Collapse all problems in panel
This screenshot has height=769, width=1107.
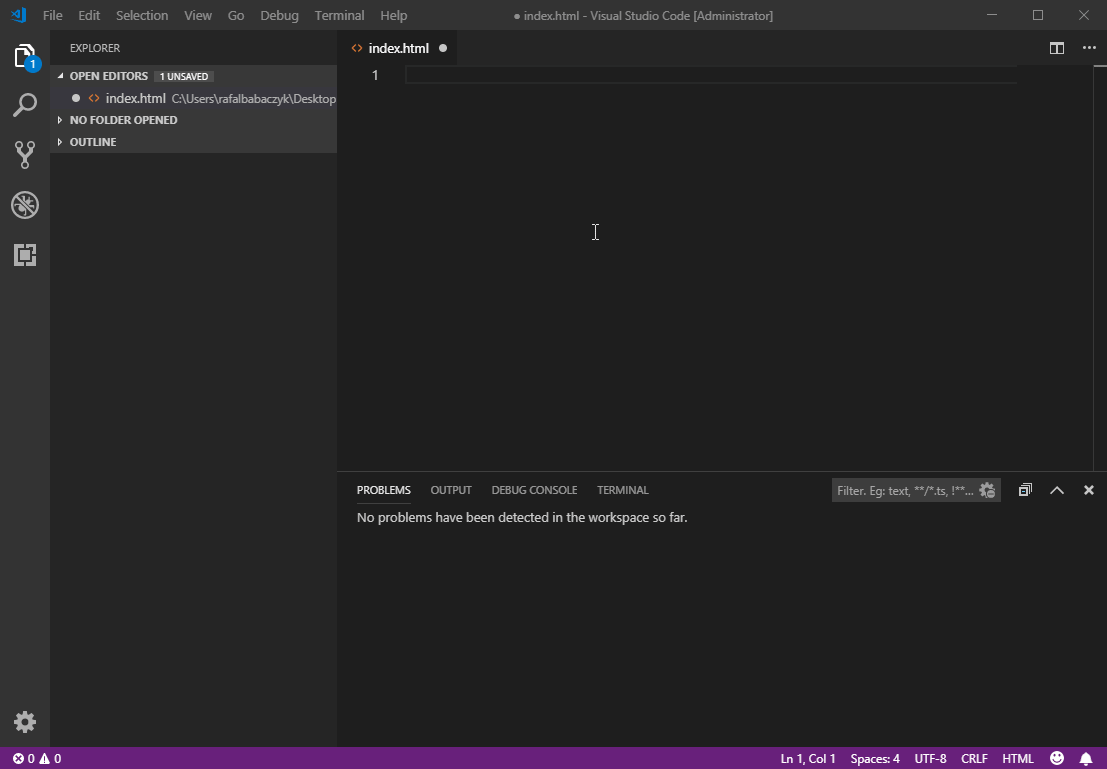coord(1025,490)
